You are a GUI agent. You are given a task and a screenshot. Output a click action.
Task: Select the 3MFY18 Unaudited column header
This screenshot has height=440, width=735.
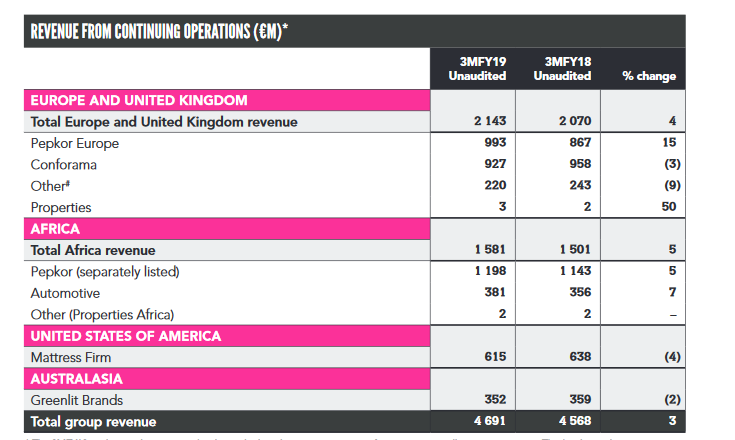point(562,68)
